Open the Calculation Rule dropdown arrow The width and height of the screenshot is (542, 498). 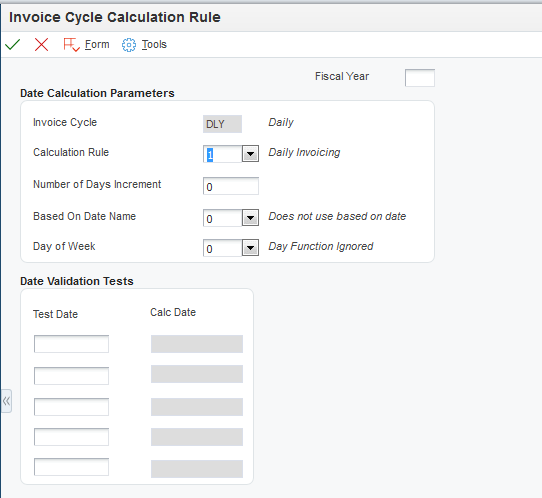point(250,154)
